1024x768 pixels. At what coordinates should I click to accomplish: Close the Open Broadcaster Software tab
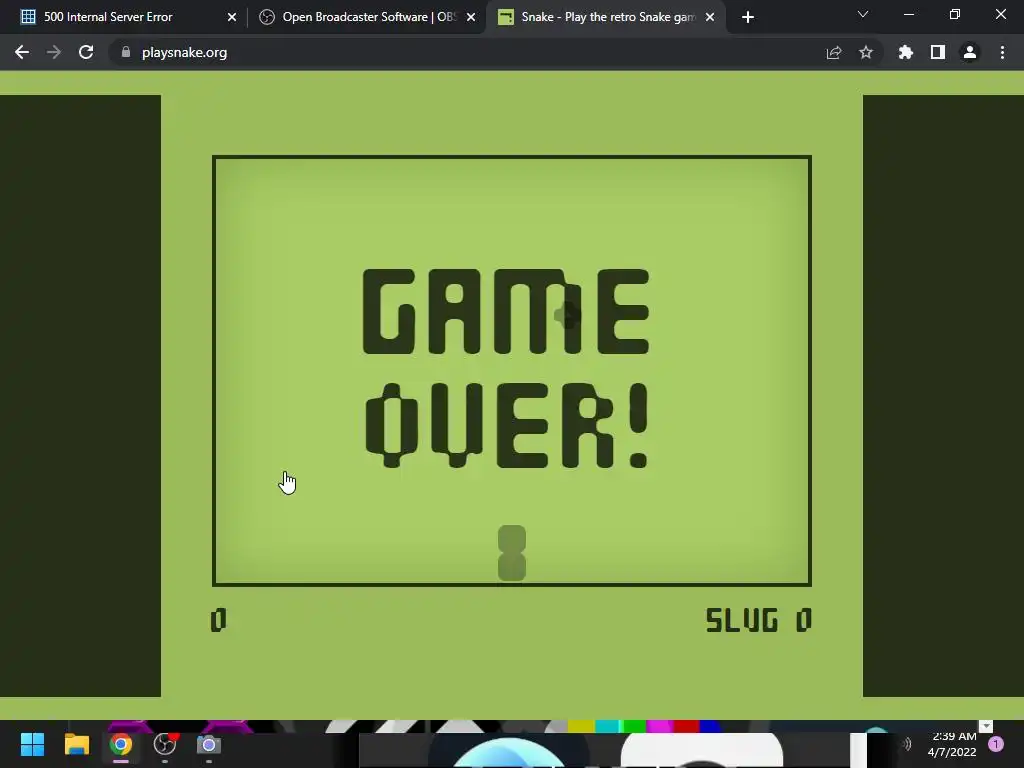point(471,17)
